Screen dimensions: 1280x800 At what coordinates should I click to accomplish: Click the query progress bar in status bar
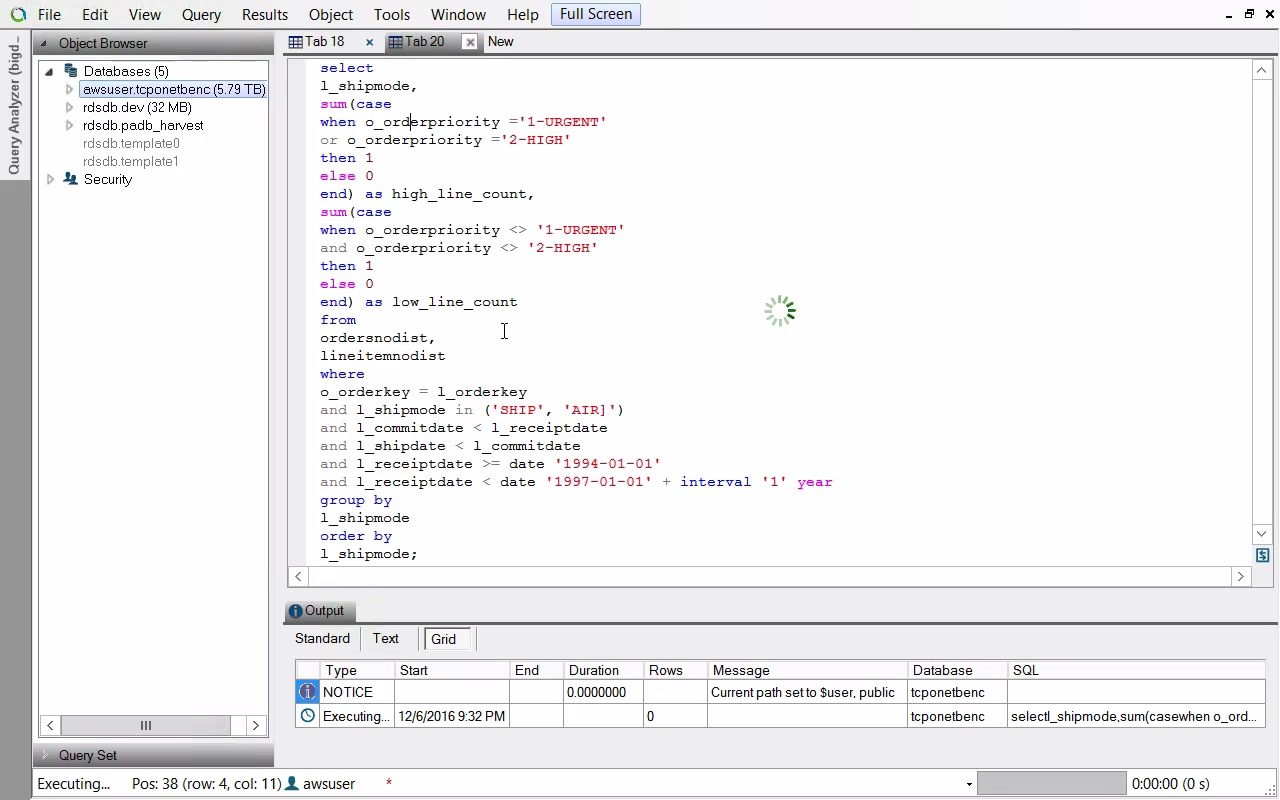(1051, 784)
